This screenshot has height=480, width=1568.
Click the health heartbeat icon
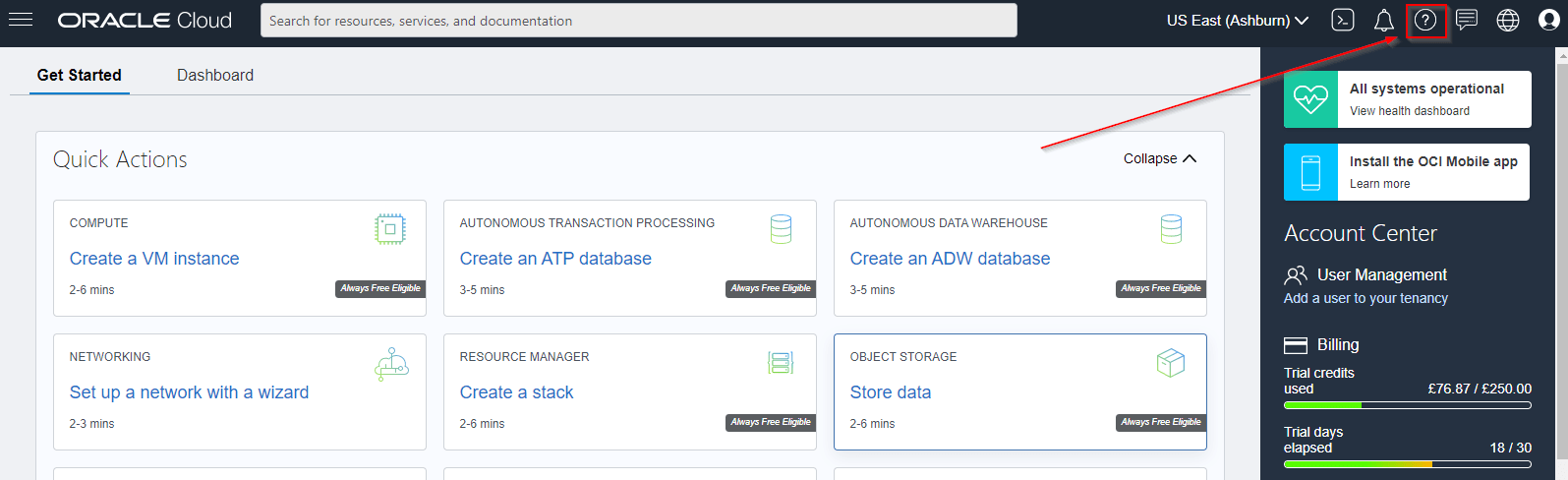pyautogui.click(x=1310, y=99)
